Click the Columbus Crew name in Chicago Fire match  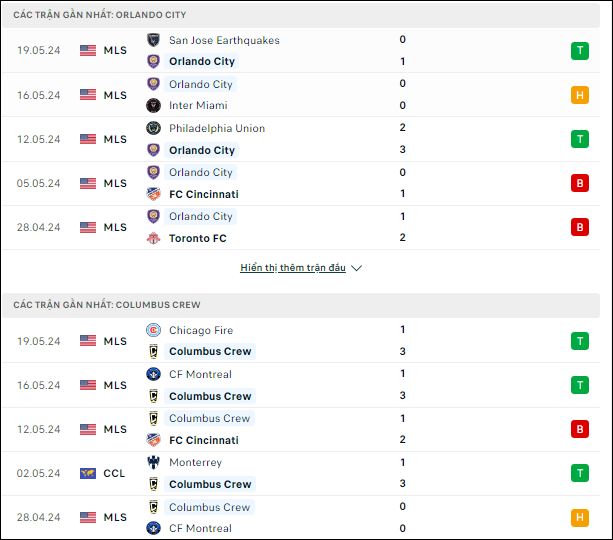click(210, 352)
